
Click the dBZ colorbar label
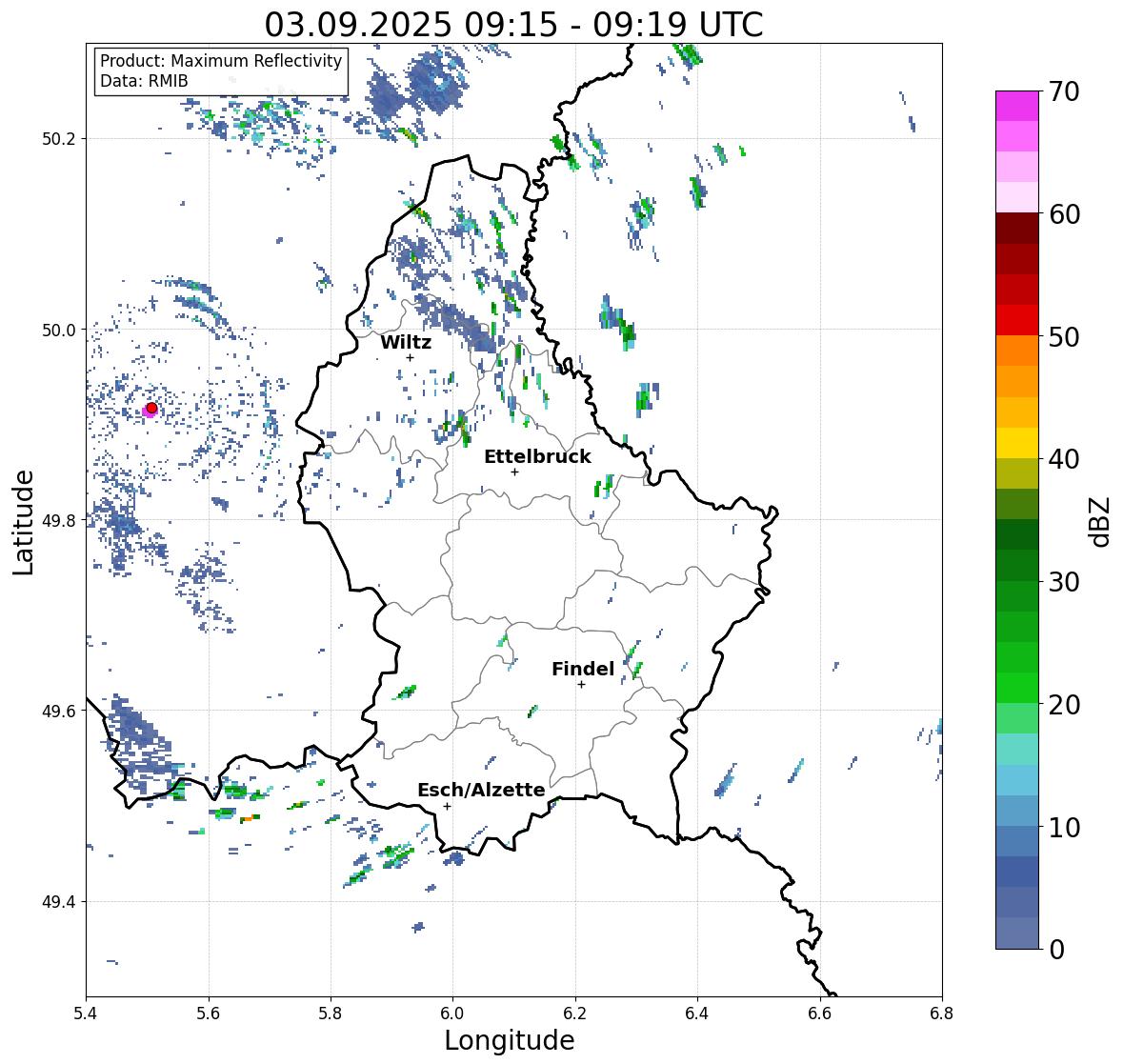[1101, 521]
